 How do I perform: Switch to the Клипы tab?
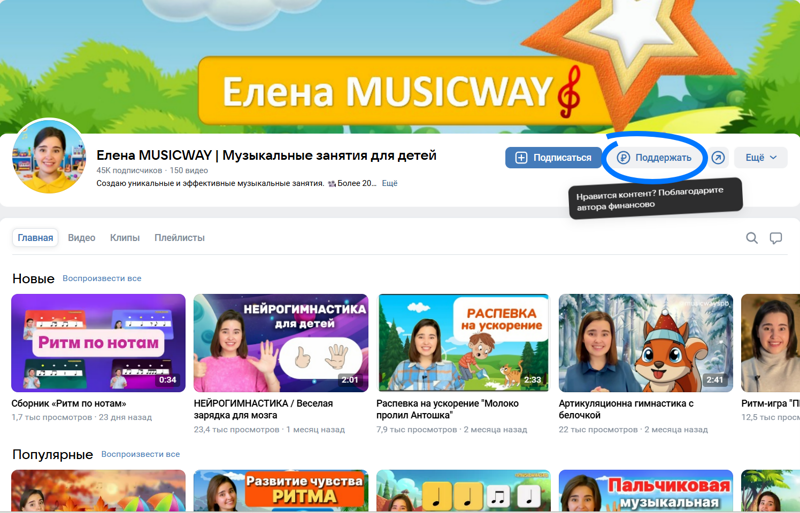125,238
